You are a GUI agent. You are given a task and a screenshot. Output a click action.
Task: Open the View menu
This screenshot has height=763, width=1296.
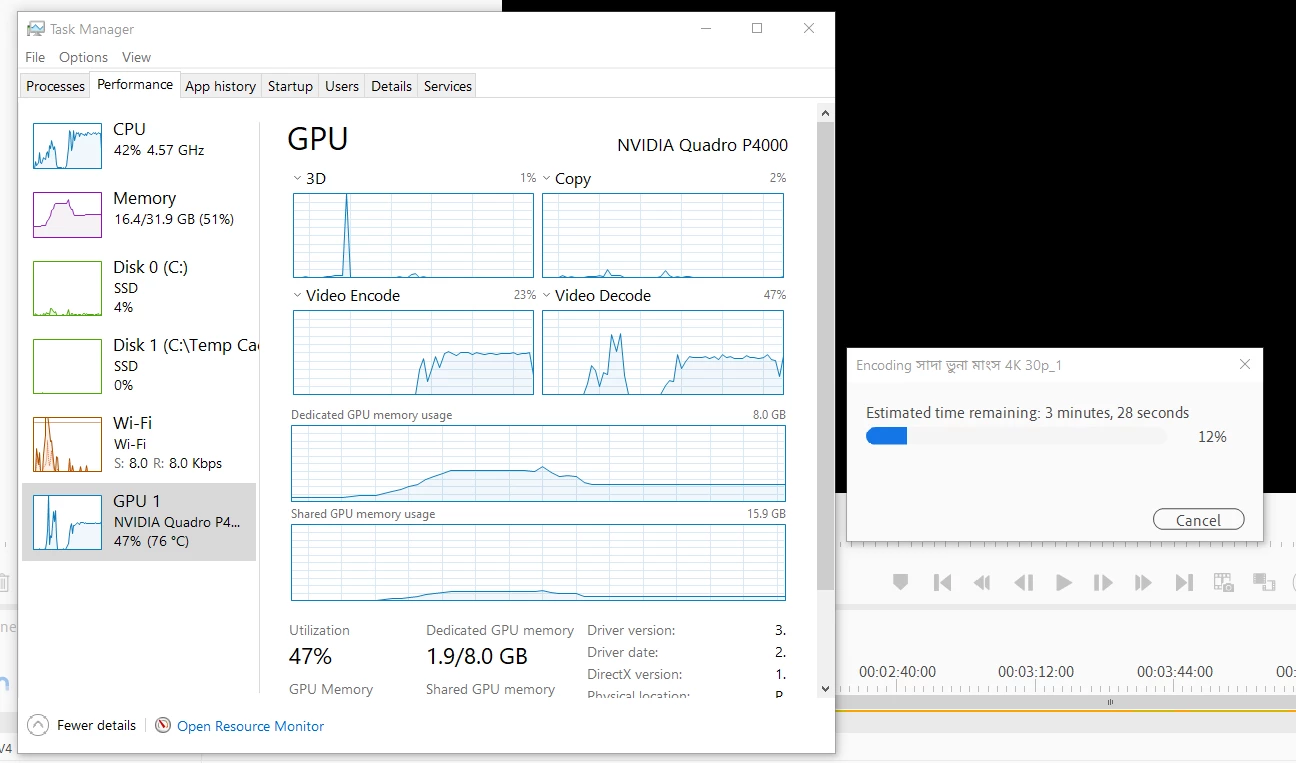click(136, 57)
